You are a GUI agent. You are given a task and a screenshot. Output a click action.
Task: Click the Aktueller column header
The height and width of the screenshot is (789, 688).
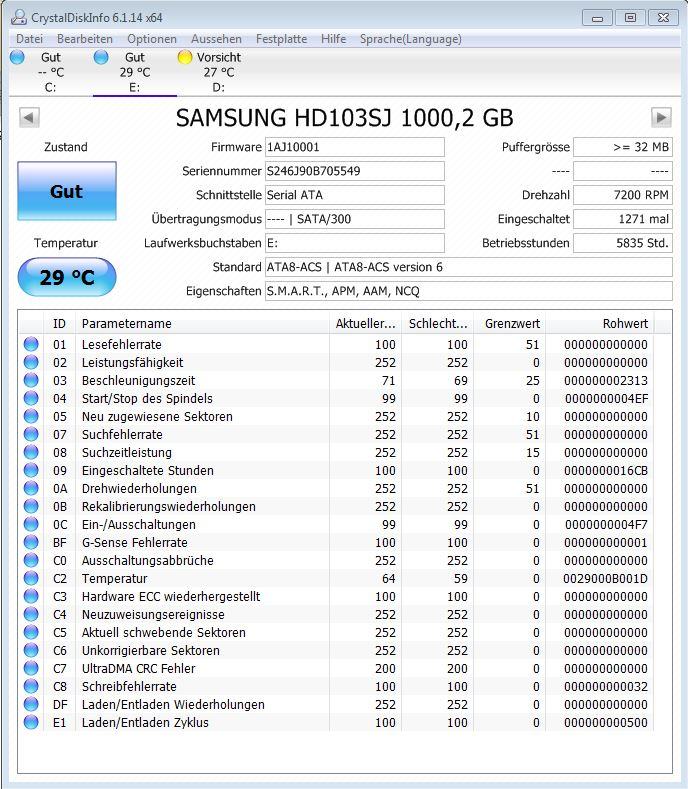pyautogui.click(x=365, y=324)
